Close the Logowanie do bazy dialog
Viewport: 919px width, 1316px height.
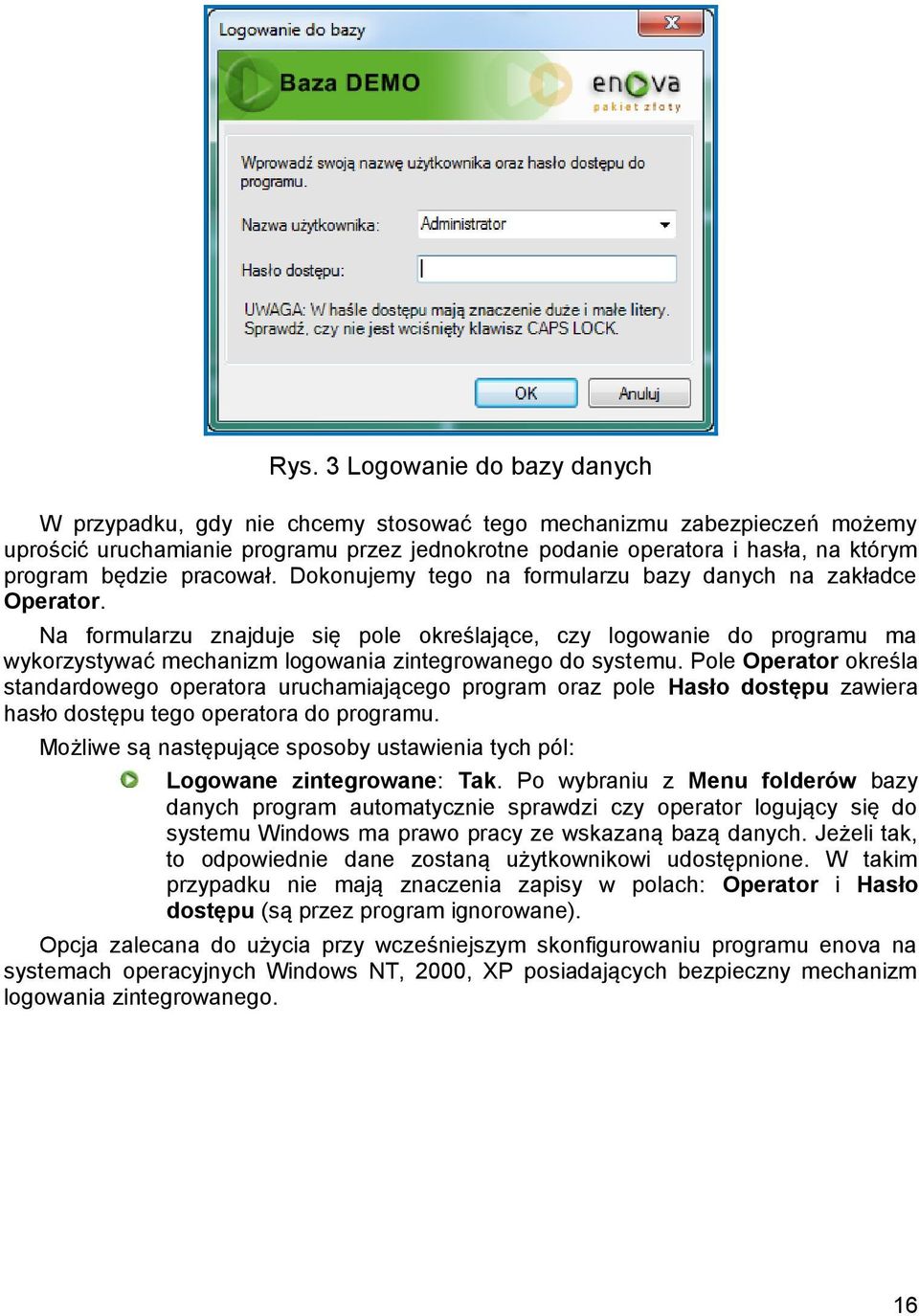pyautogui.click(x=671, y=23)
